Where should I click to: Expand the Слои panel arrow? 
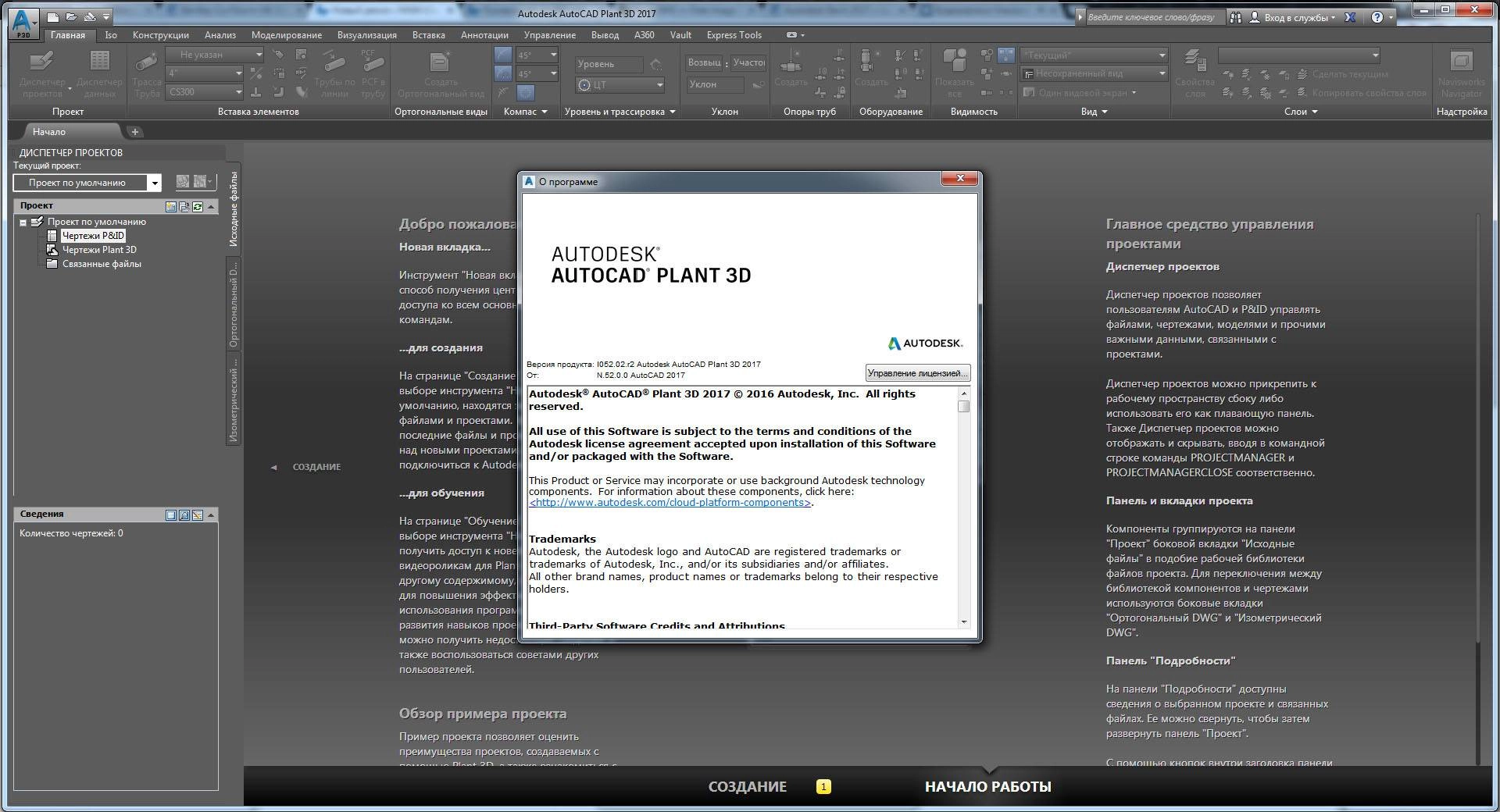pyautogui.click(x=1315, y=112)
